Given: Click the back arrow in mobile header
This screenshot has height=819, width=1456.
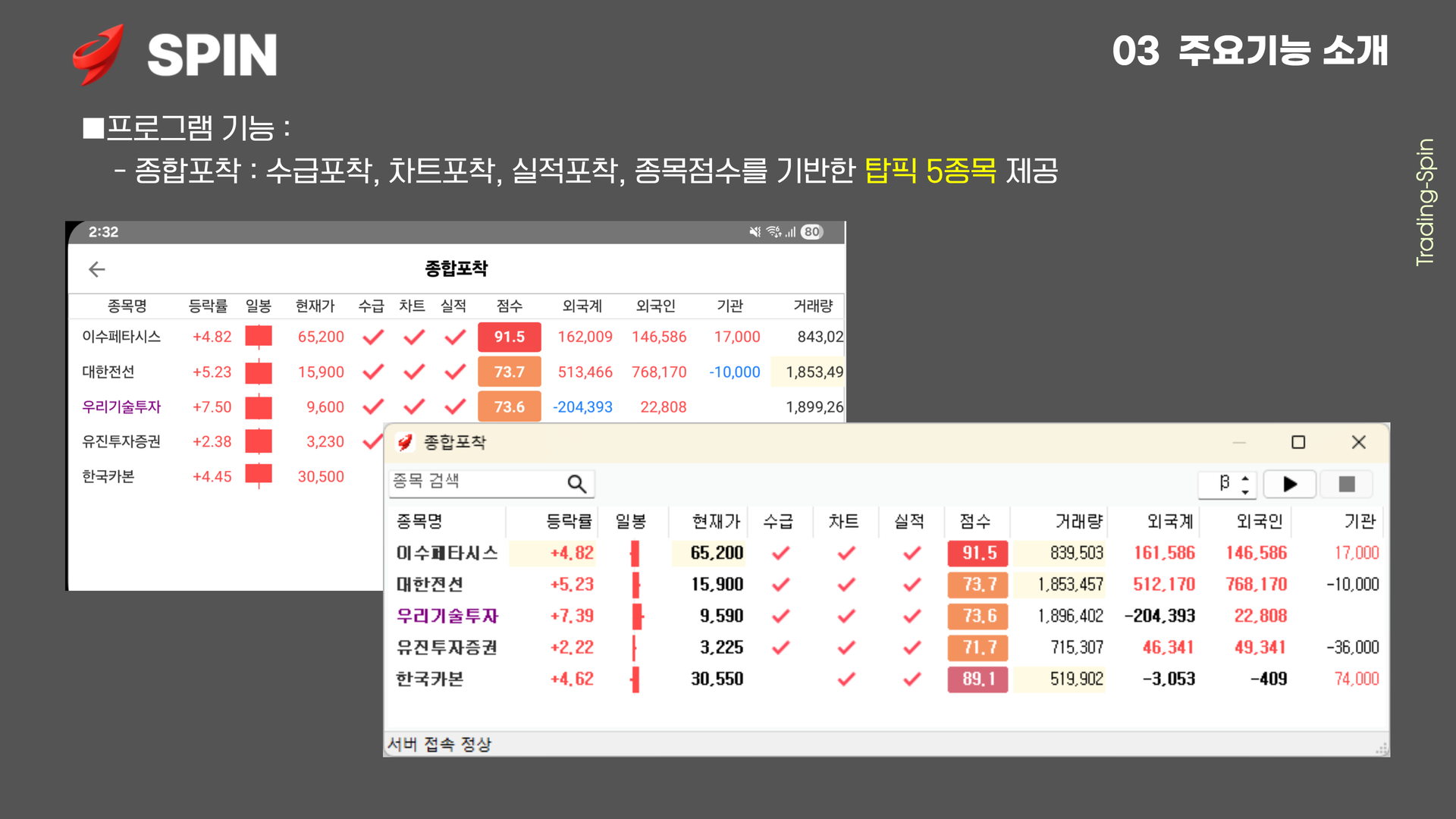Looking at the screenshot, I should 96,269.
